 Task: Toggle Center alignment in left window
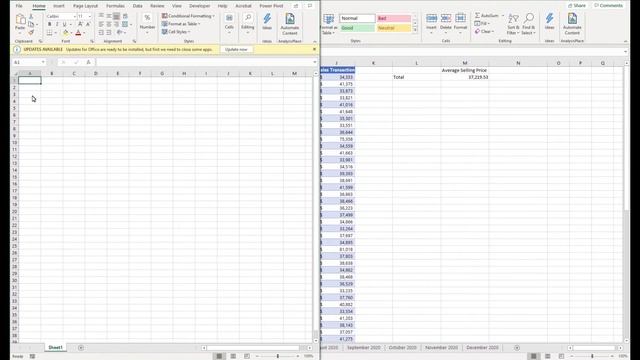pos(109,24)
